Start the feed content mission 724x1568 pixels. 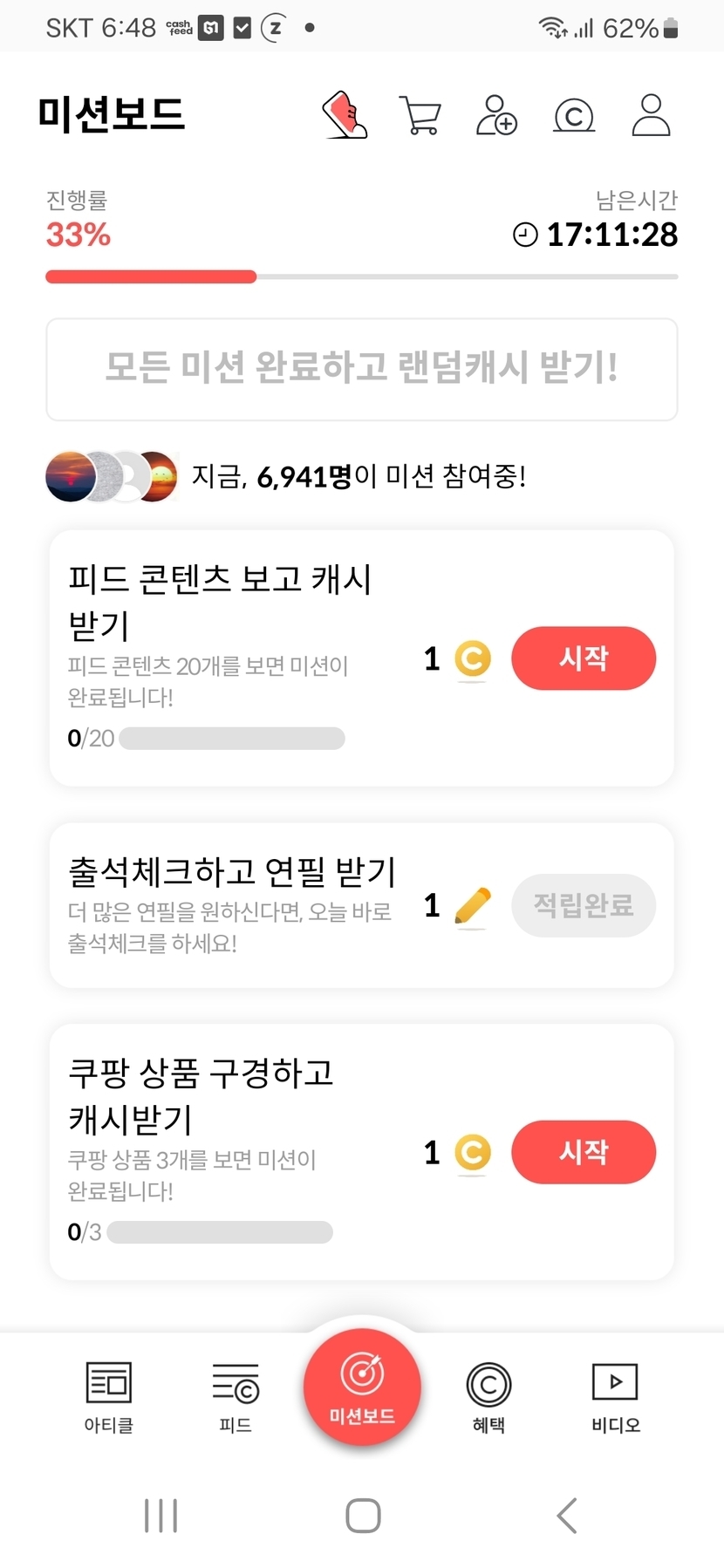(x=584, y=658)
